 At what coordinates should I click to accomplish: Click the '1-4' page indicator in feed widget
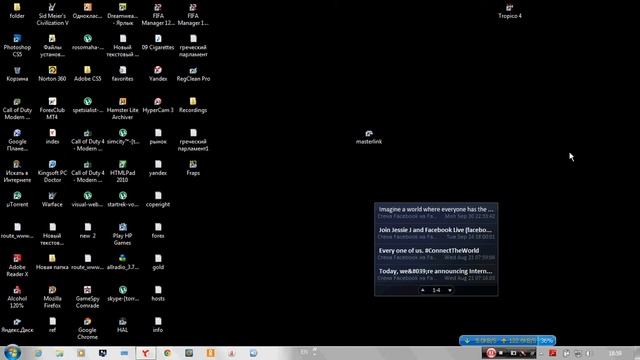point(436,290)
